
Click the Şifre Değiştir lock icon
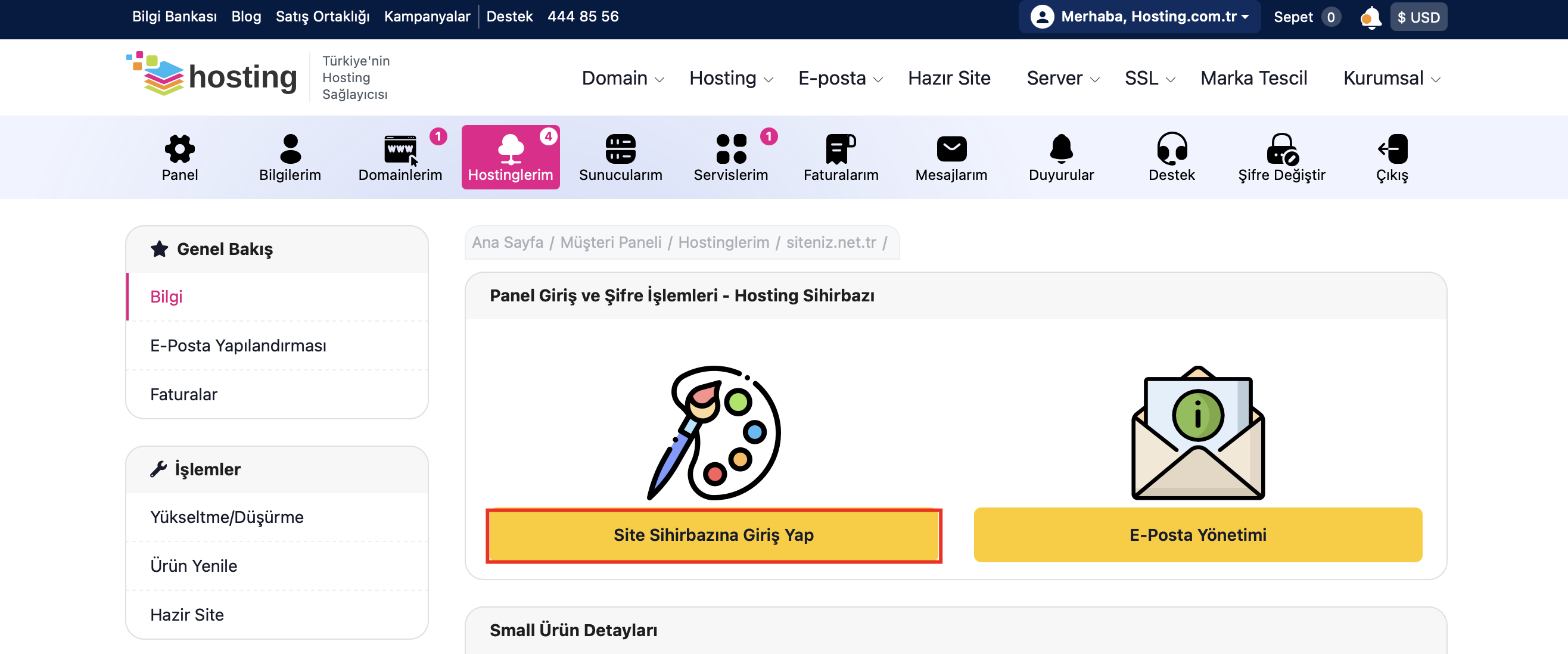coord(1281,148)
